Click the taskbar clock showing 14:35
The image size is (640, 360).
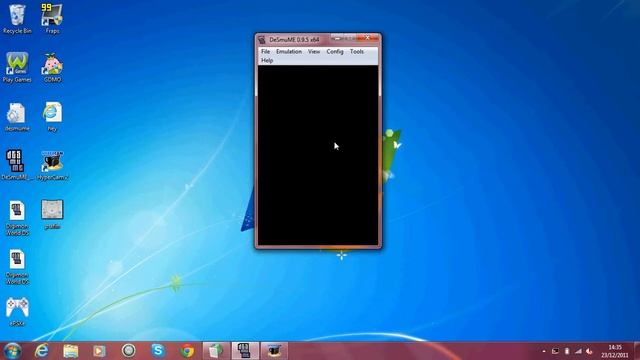615,351
